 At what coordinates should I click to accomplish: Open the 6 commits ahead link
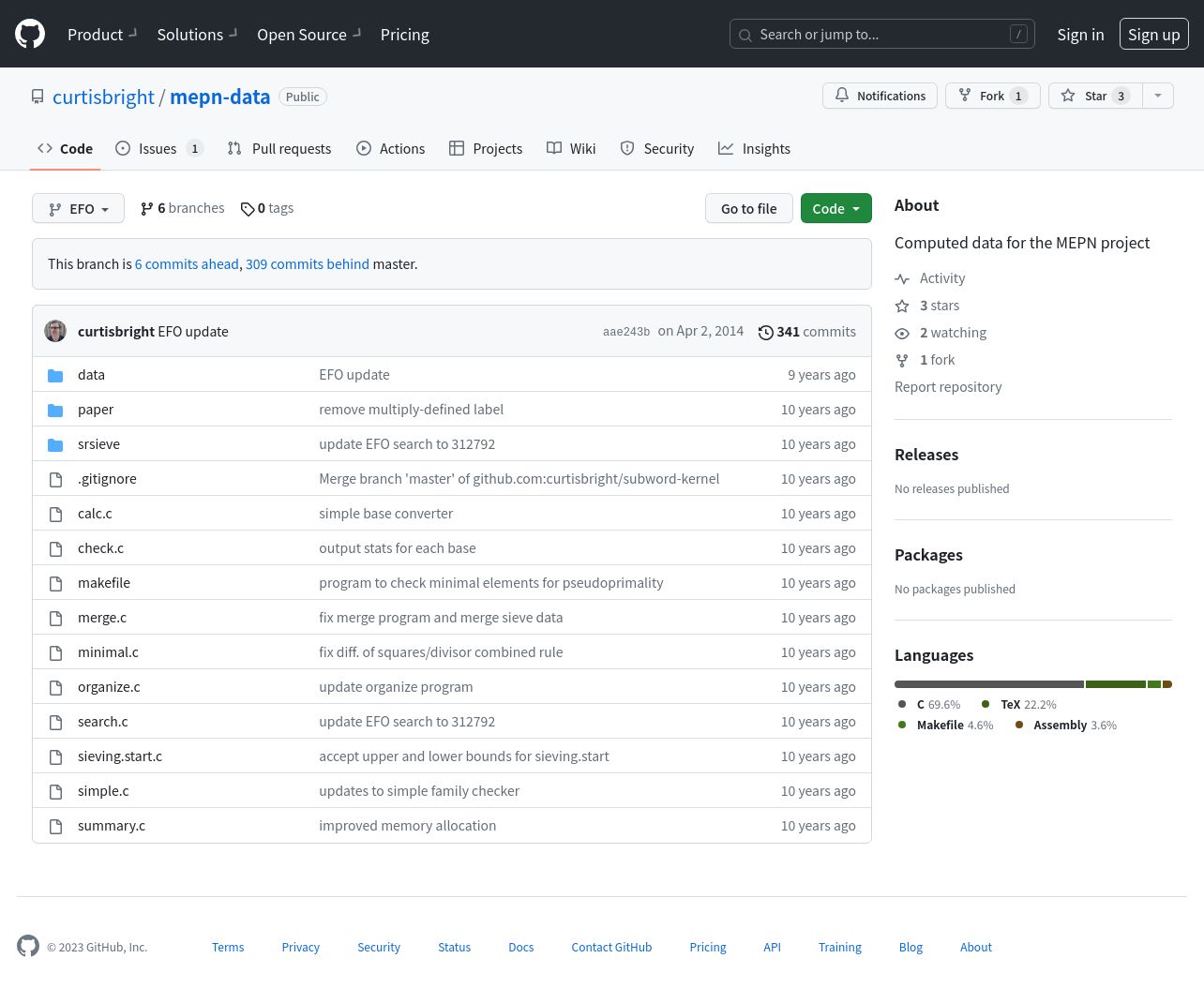coord(187,264)
